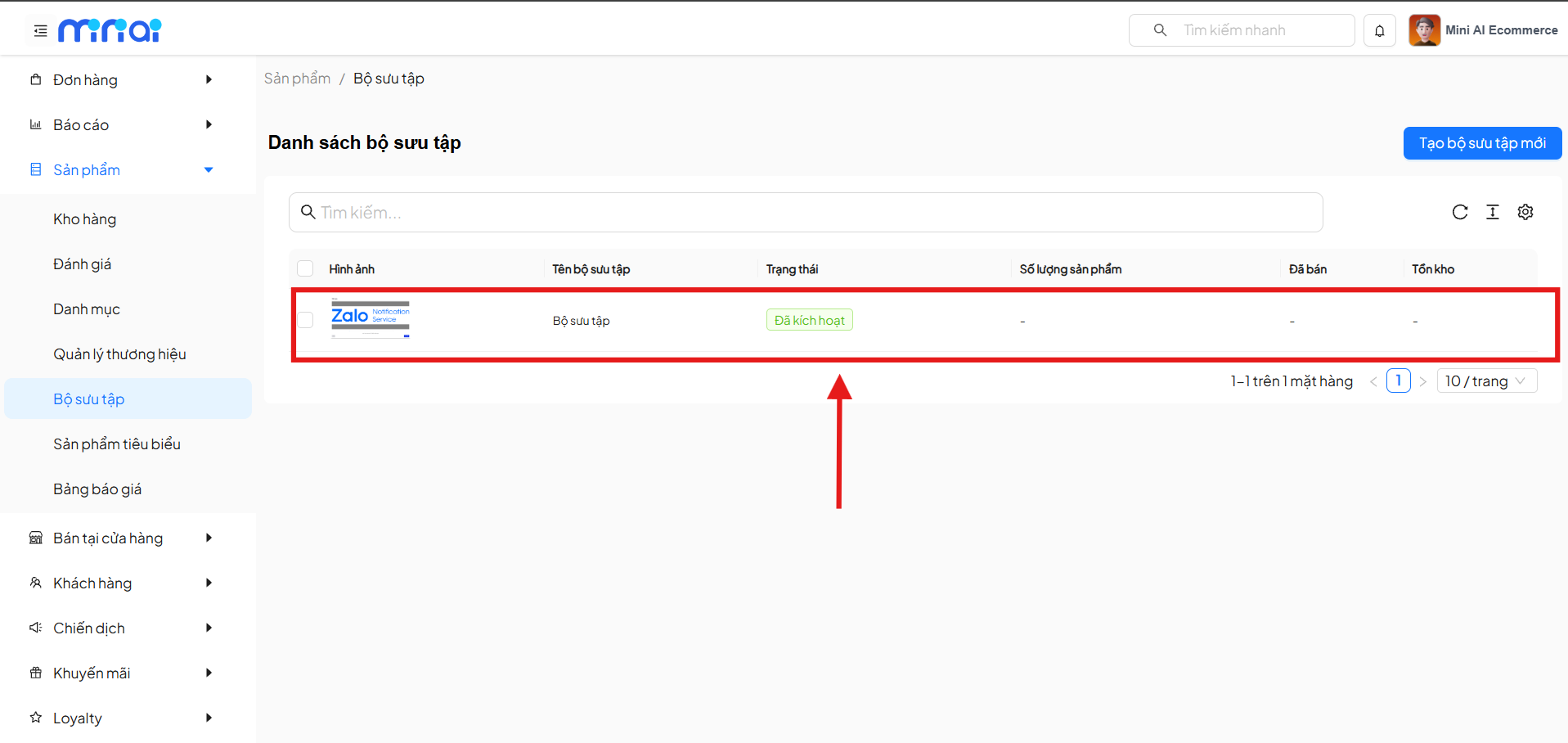The image size is (1568, 743).
Task: Navigate to Quản lý thương hiệu
Action: pyautogui.click(x=119, y=354)
